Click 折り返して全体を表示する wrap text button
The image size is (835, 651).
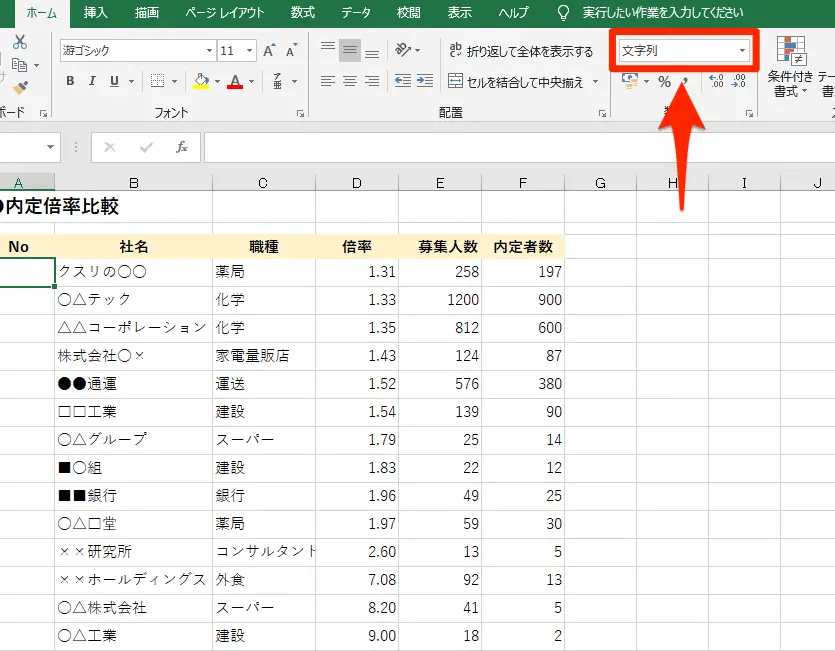pos(520,50)
